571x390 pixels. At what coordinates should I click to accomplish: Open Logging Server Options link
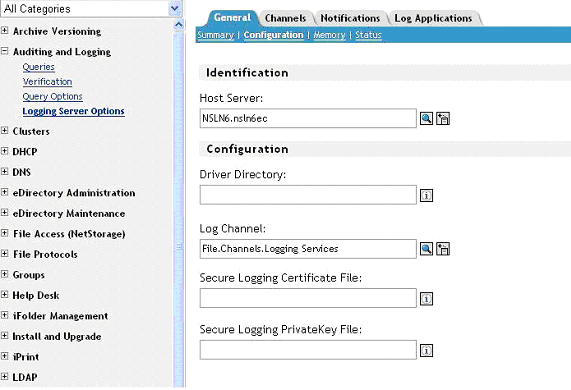[74, 111]
